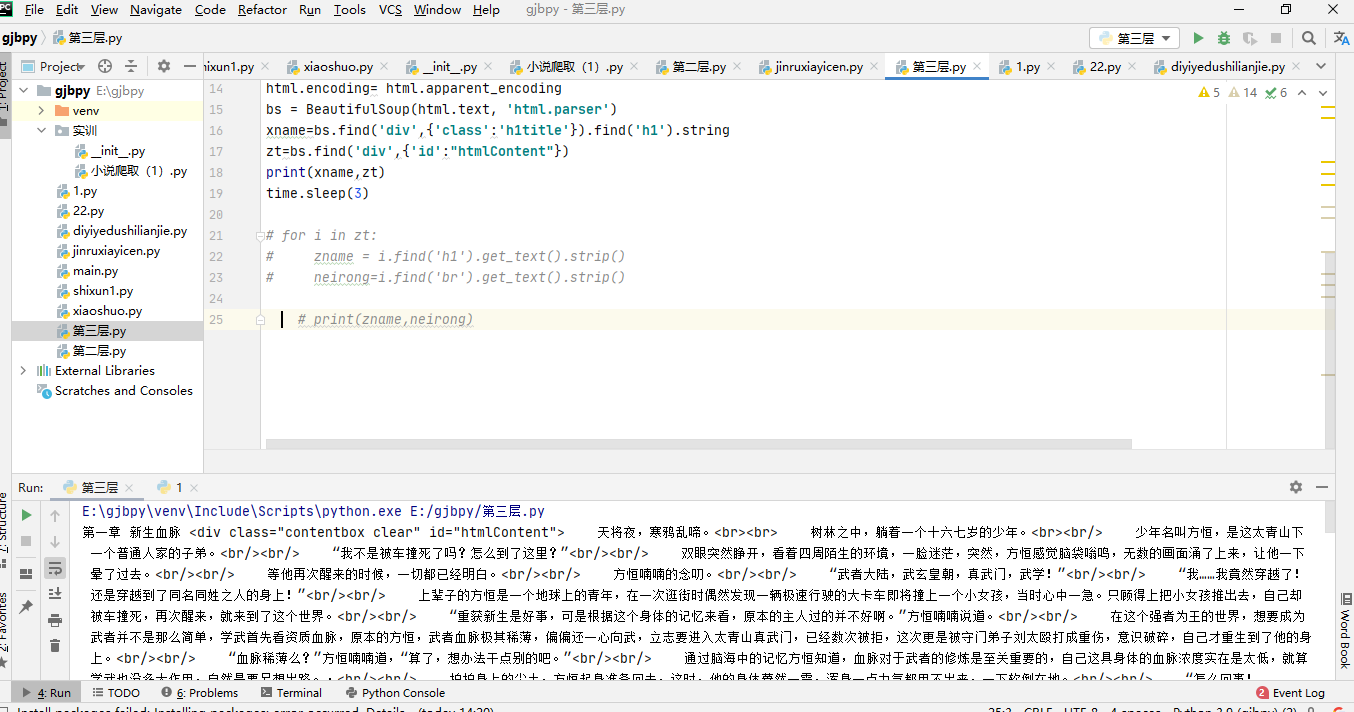This screenshot has width=1354, height=712.
Task: Switch to the 22.py editor tab
Action: tap(1104, 67)
